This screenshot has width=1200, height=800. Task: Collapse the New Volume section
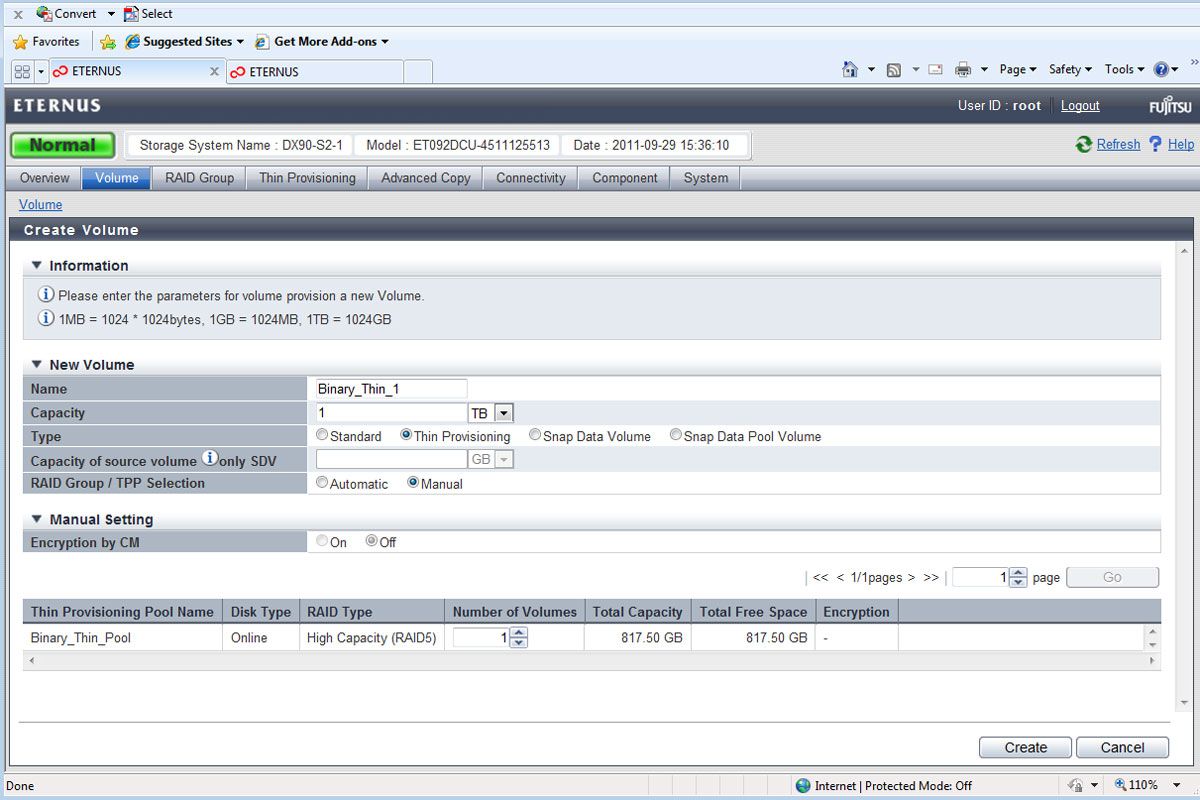[37, 365]
